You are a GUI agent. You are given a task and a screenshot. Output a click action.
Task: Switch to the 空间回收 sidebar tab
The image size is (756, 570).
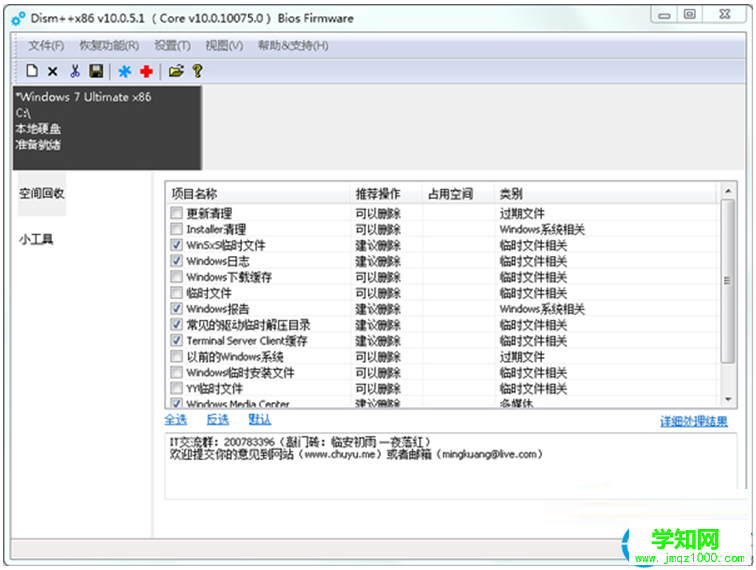pyautogui.click(x=41, y=194)
